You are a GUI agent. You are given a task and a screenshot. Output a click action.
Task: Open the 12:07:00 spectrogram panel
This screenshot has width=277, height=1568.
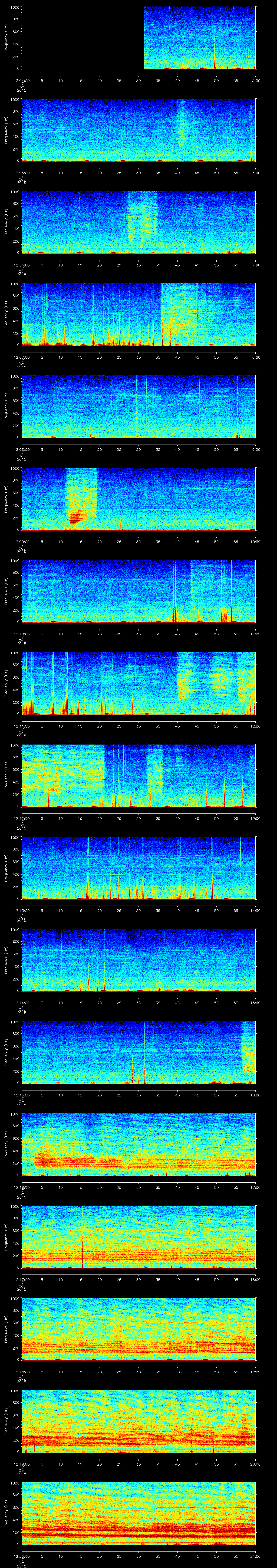[139, 314]
